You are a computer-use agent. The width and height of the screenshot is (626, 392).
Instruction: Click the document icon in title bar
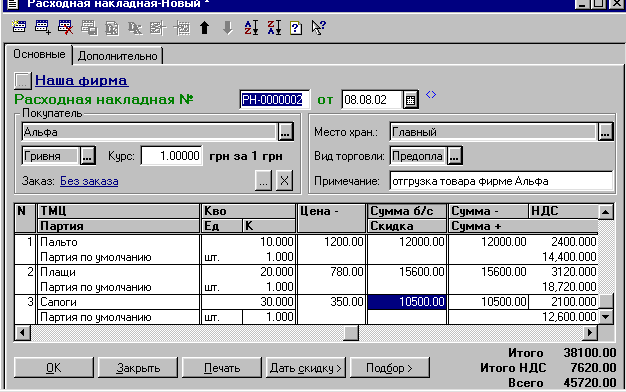13,4
